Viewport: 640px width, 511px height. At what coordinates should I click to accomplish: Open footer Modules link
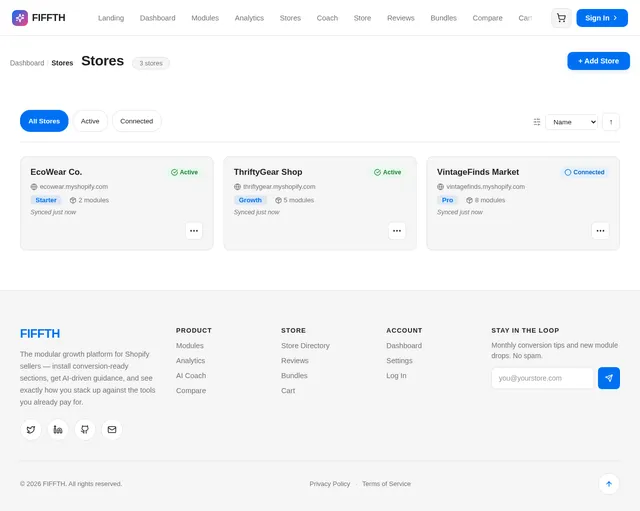coord(190,346)
